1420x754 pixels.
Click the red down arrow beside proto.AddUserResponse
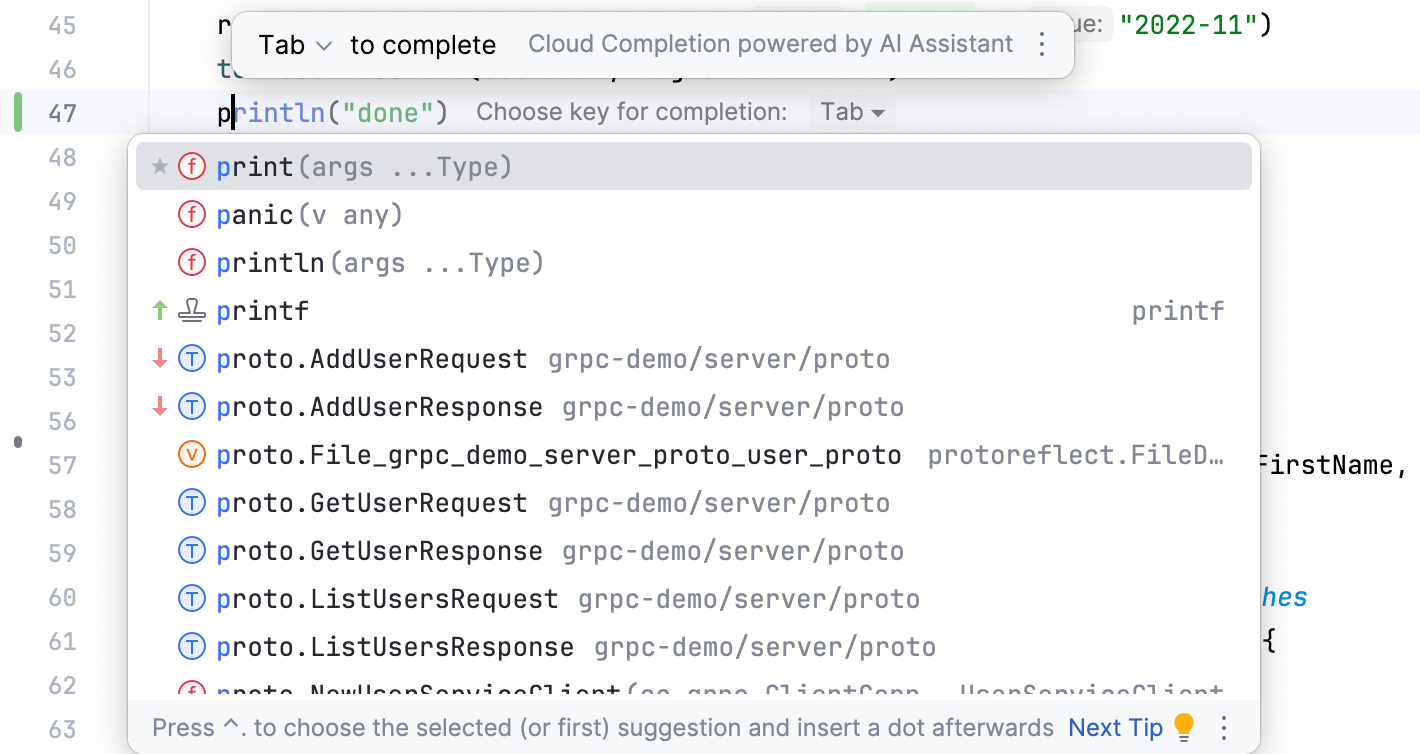point(159,406)
